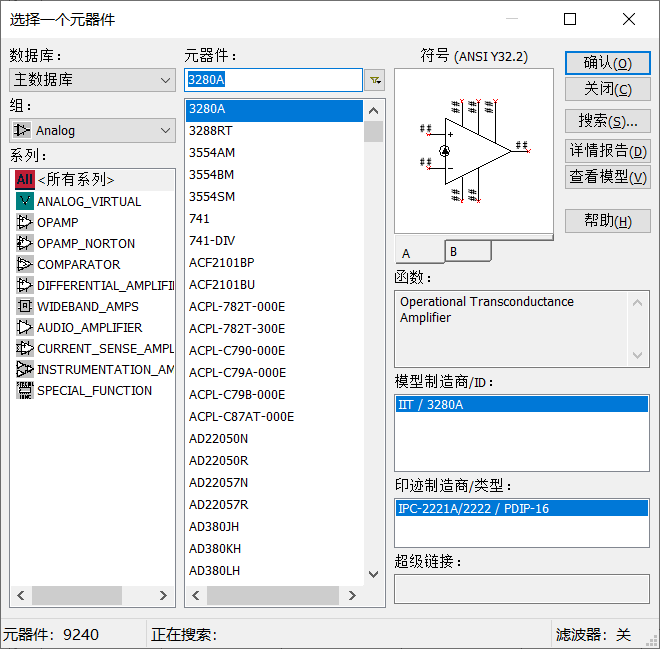Click the Analog group icon in dropdown

[22, 130]
